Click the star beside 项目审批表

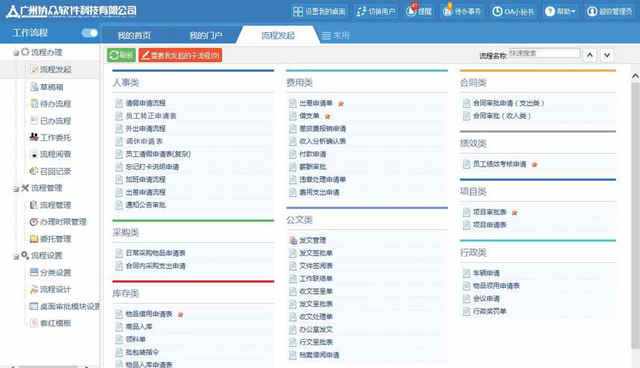click(x=515, y=213)
